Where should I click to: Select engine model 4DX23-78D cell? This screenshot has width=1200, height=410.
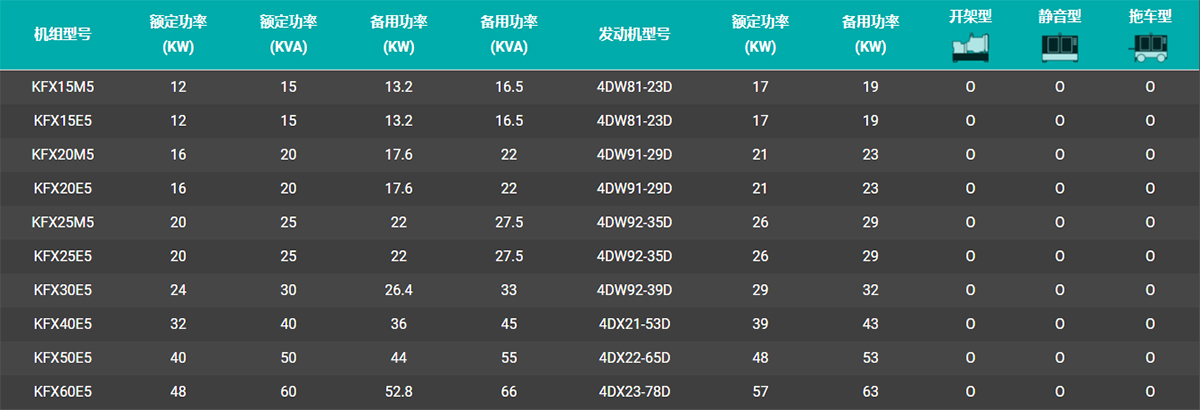[x=634, y=391]
